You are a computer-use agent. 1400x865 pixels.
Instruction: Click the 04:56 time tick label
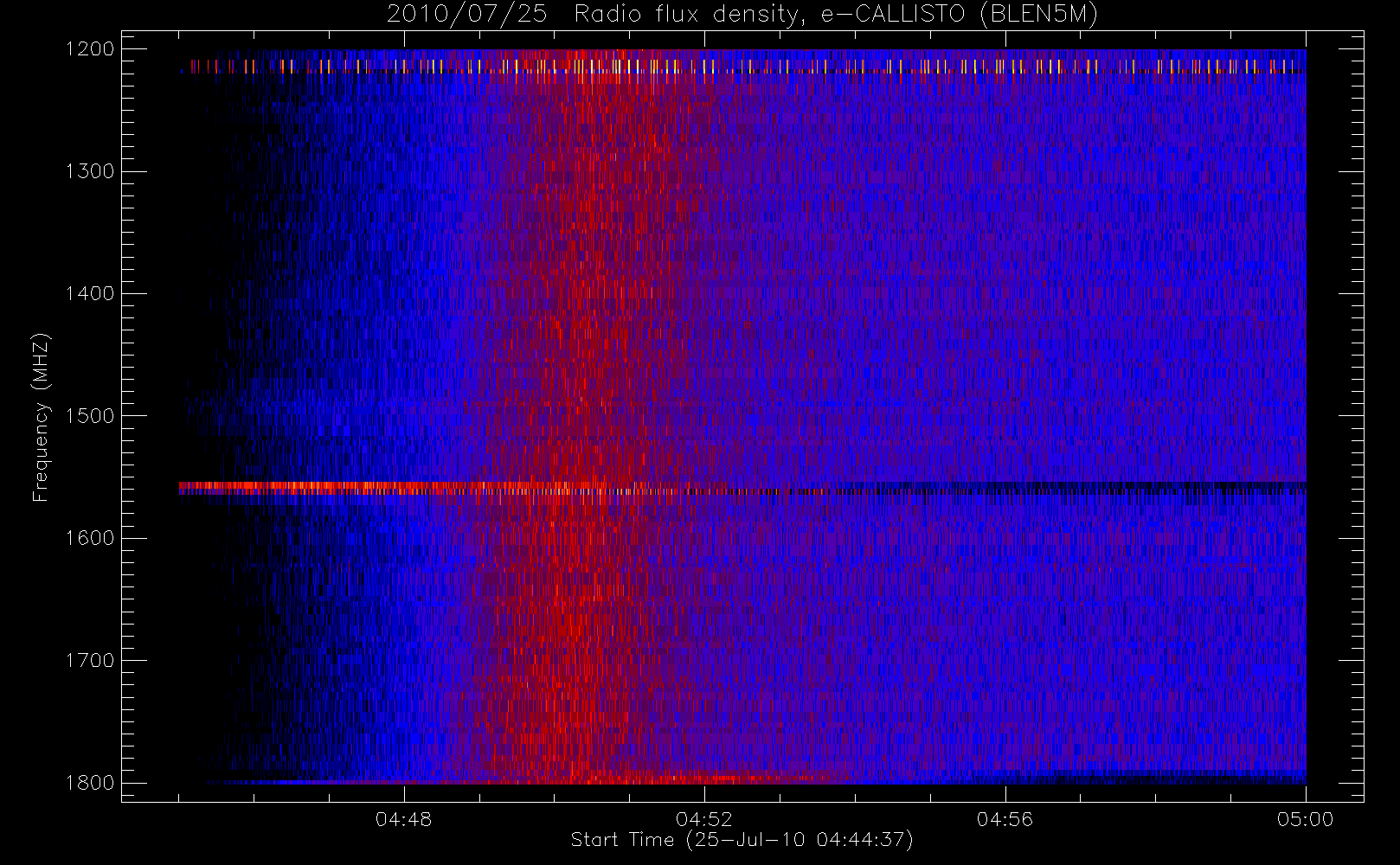[x=1005, y=819]
